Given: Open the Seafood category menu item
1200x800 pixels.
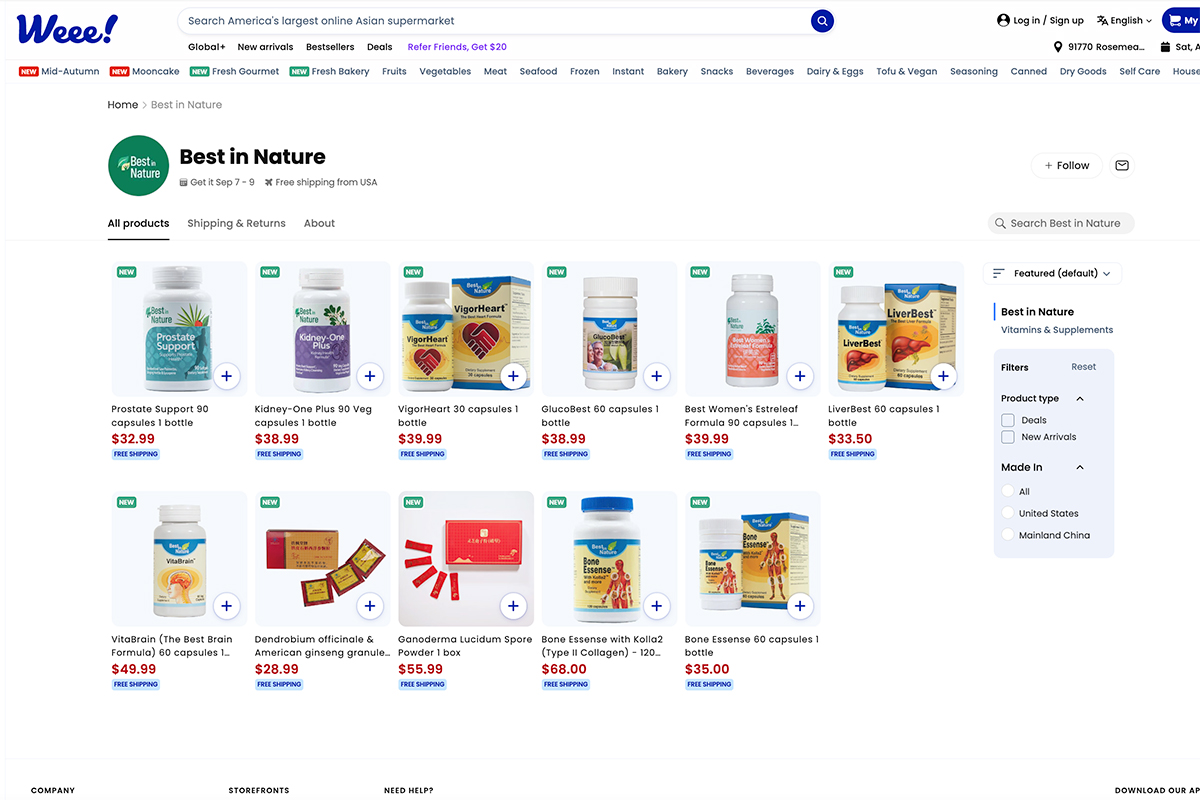Looking at the screenshot, I should (x=538, y=72).
